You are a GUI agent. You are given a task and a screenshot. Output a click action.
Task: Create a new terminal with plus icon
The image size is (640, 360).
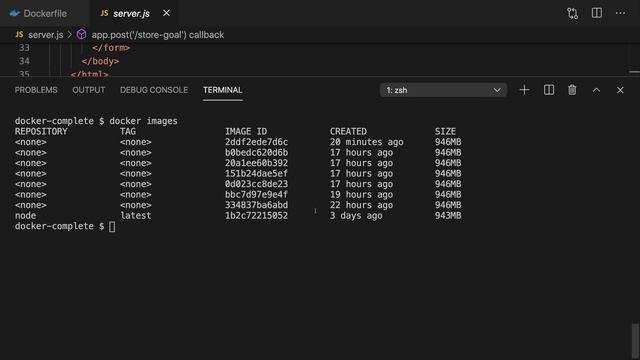[x=524, y=90]
